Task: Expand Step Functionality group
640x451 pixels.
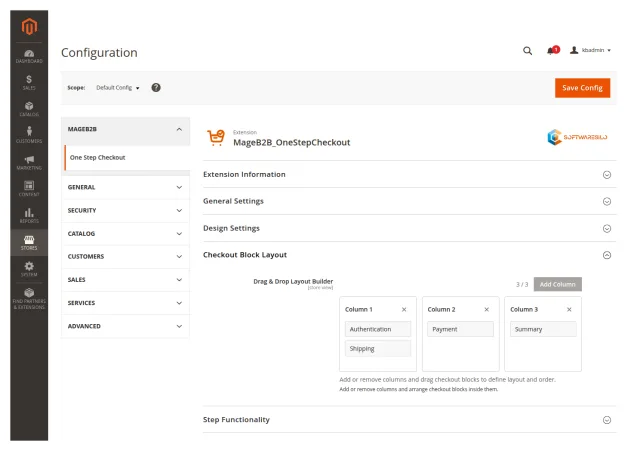Action: tap(409, 420)
